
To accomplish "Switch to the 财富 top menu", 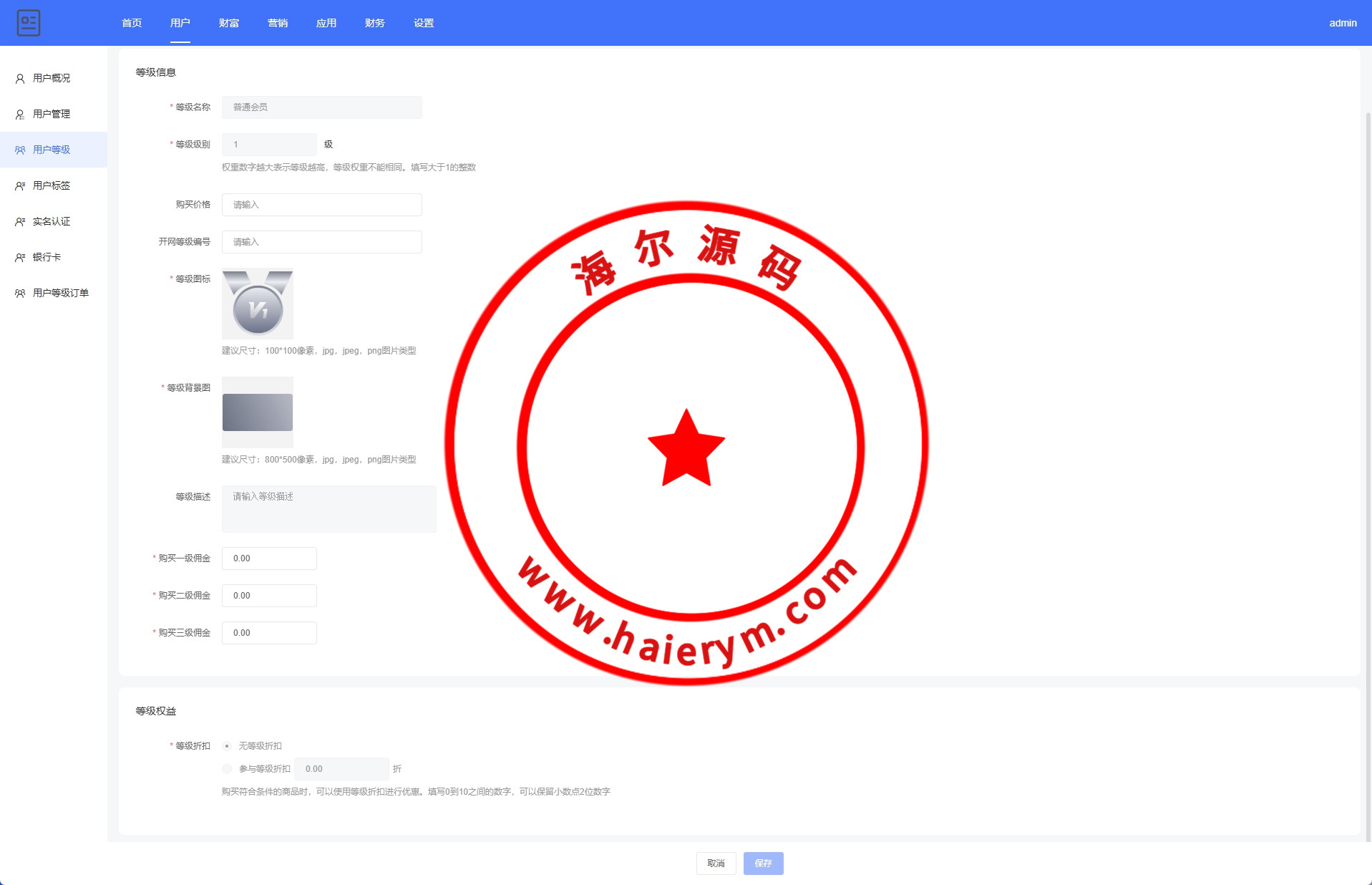I will pyautogui.click(x=229, y=23).
